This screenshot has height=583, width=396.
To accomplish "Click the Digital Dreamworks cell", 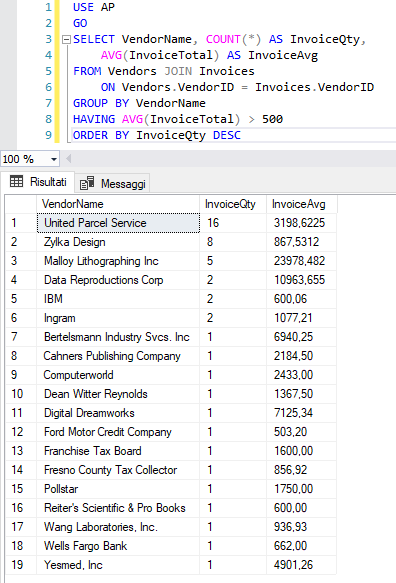I will tap(118, 413).
